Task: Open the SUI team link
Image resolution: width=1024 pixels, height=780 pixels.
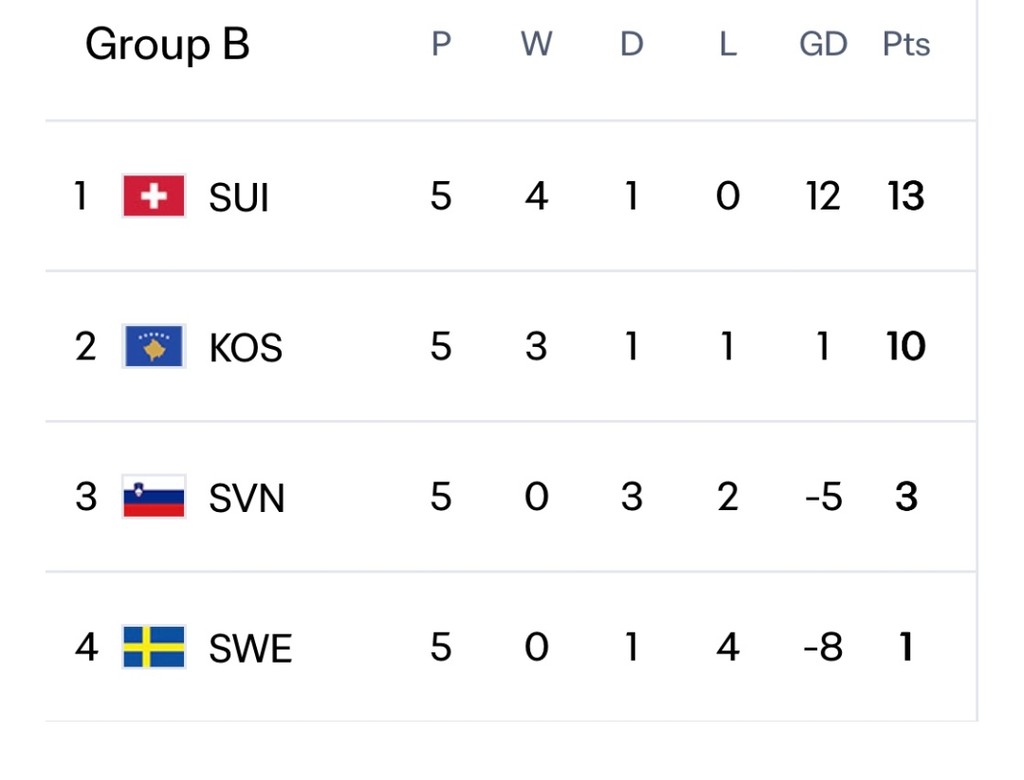Action: [239, 198]
